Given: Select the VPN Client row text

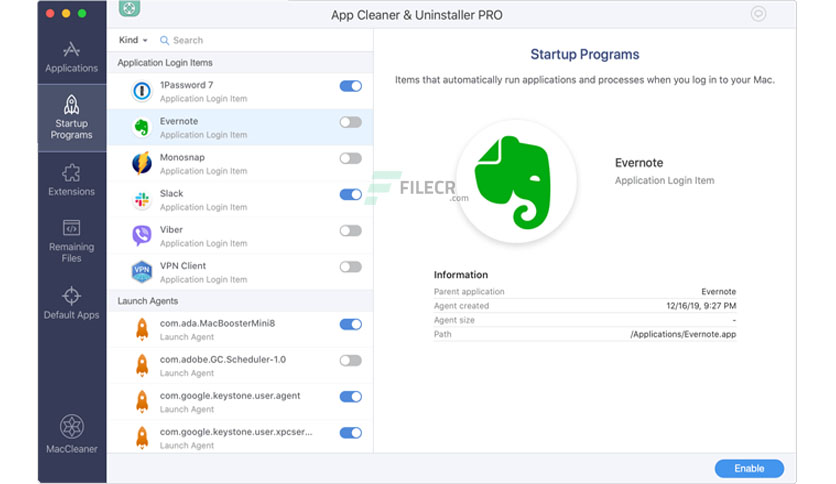Looking at the screenshot, I should click(183, 266).
